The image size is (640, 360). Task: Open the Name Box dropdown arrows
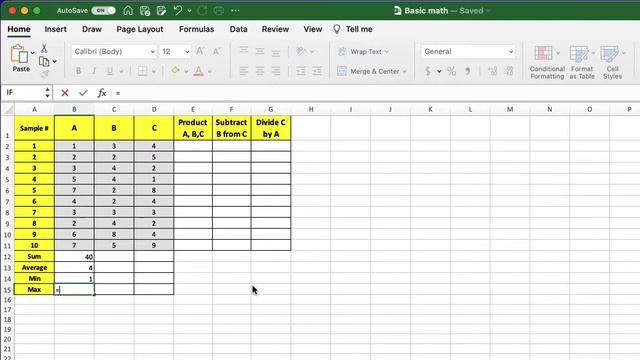(48, 93)
